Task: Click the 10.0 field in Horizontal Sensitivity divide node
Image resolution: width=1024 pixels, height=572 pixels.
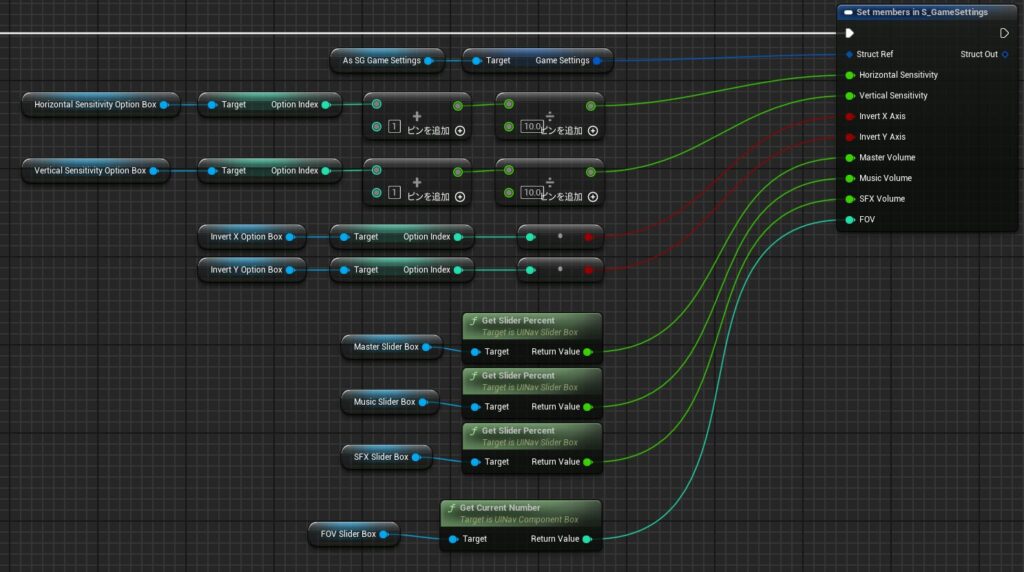Action: coord(532,127)
